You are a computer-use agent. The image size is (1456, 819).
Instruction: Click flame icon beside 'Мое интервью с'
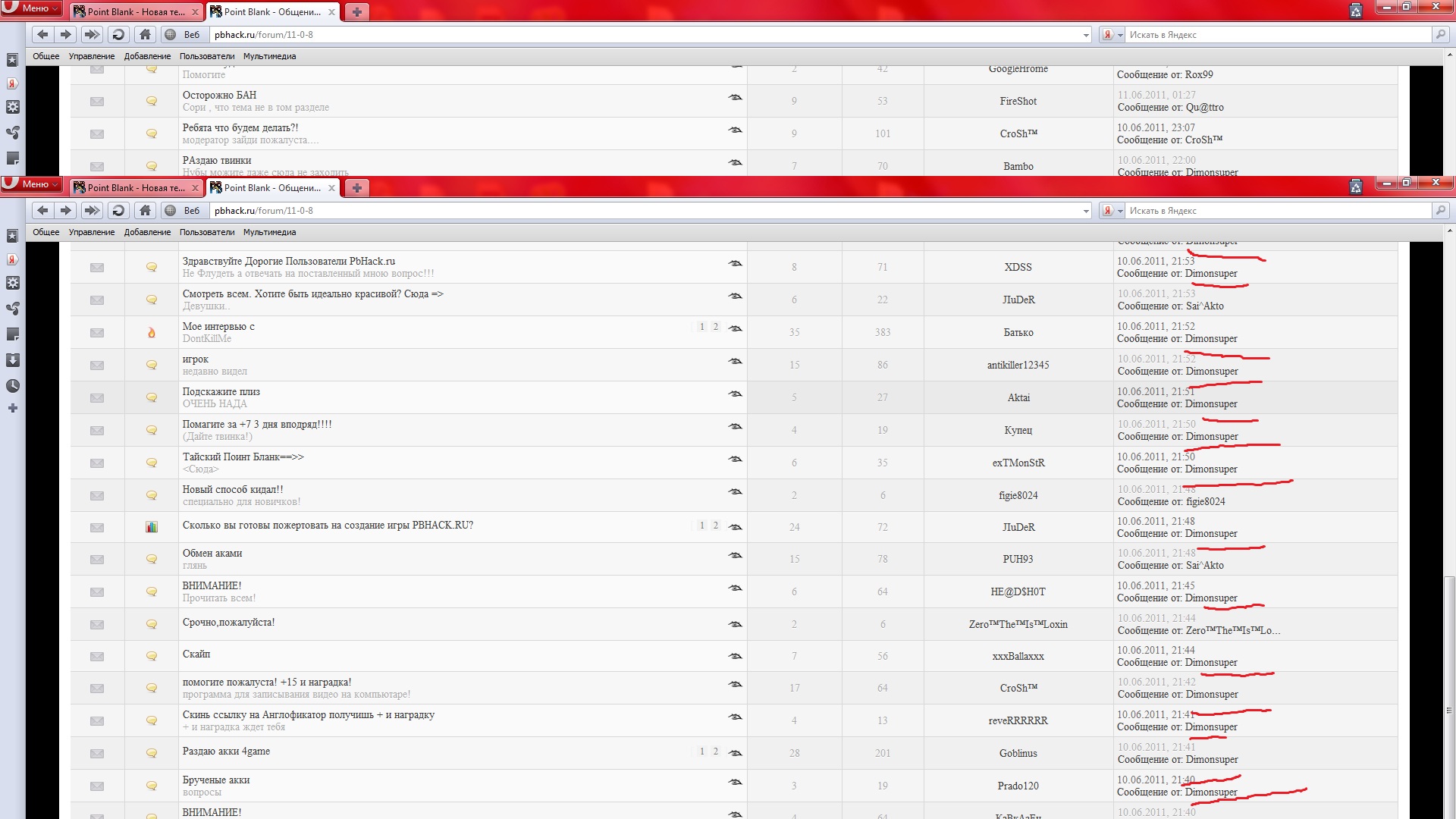click(x=152, y=332)
